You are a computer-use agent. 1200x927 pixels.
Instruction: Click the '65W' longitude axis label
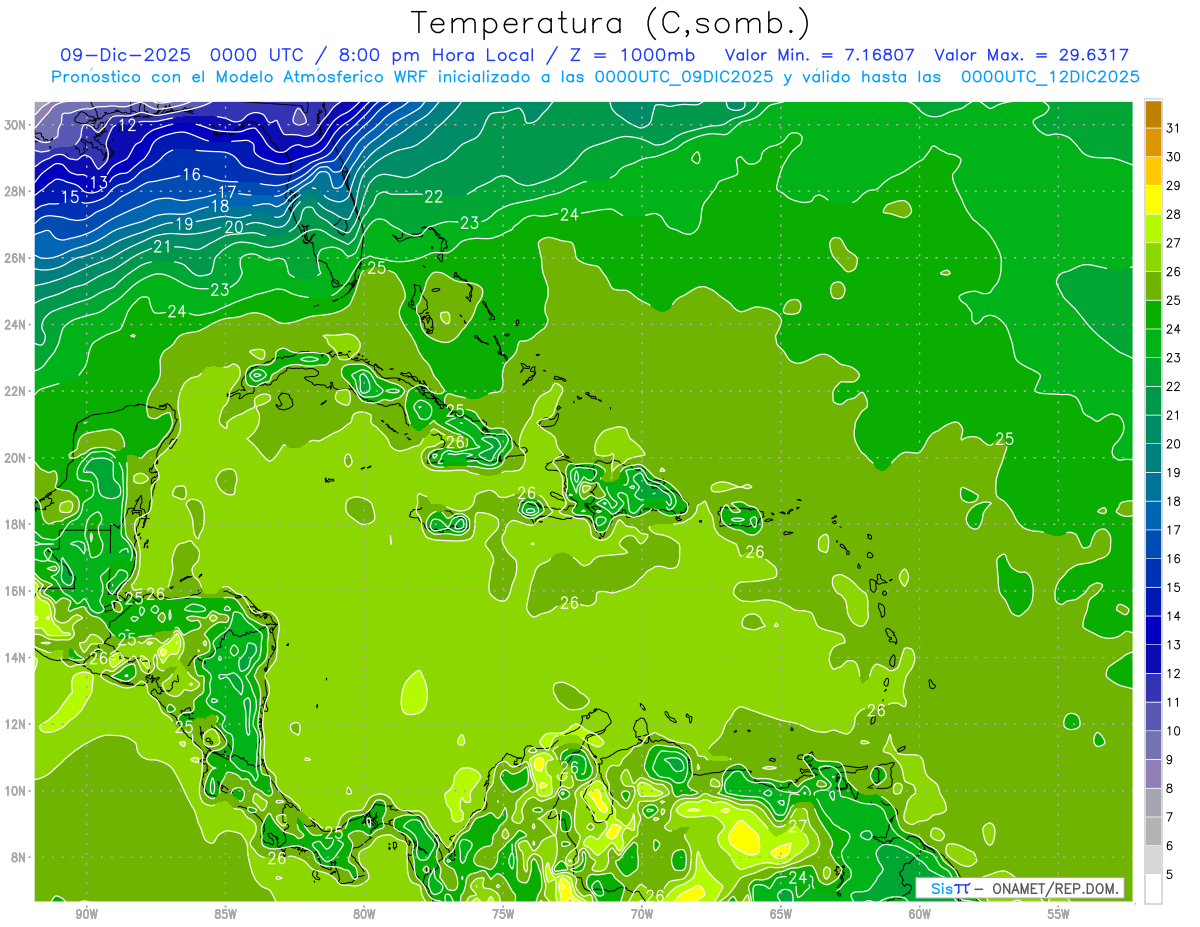tap(781, 914)
